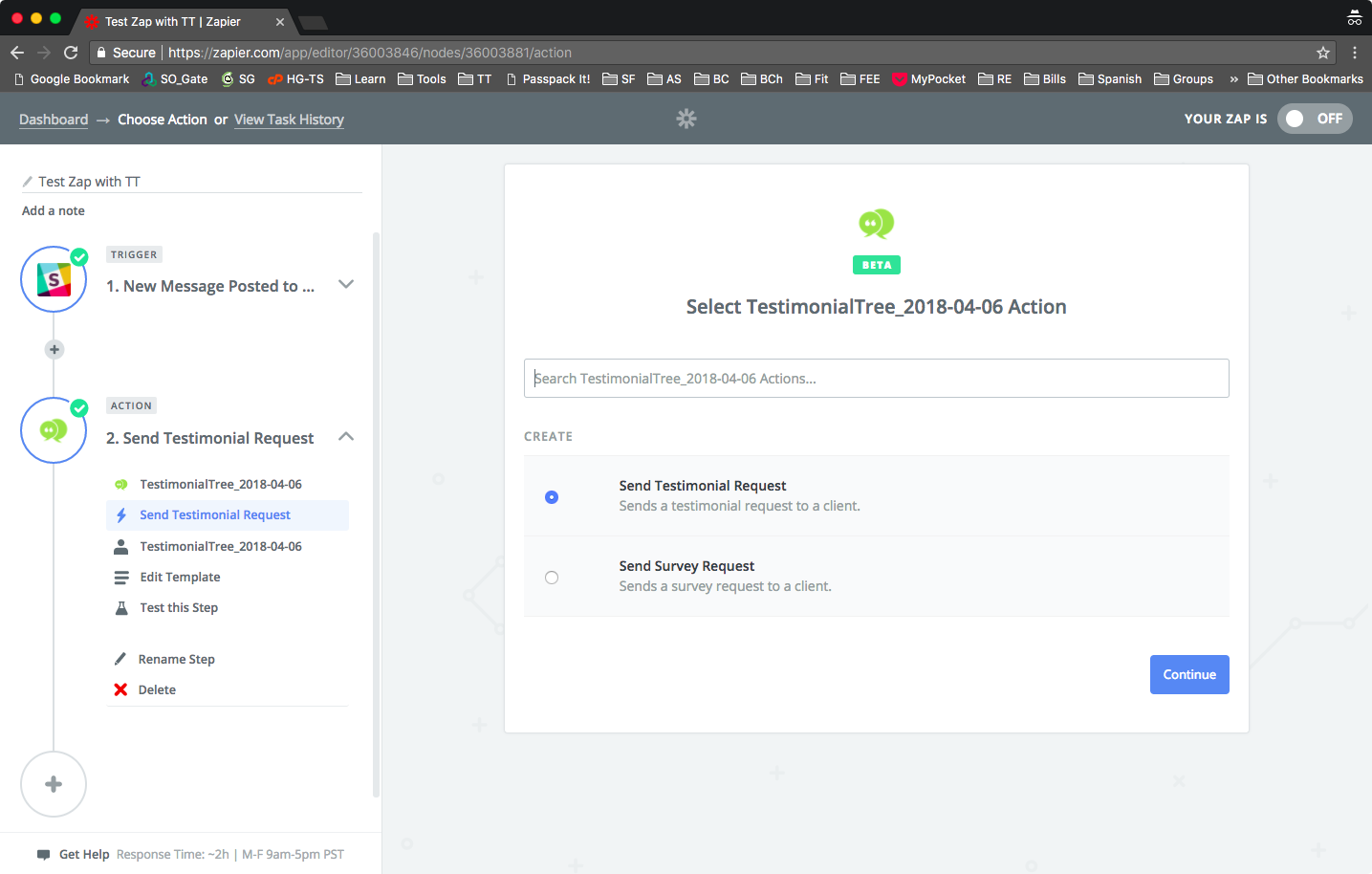Open the Passpack It! bookmark
The image size is (1372, 874).
(548, 79)
